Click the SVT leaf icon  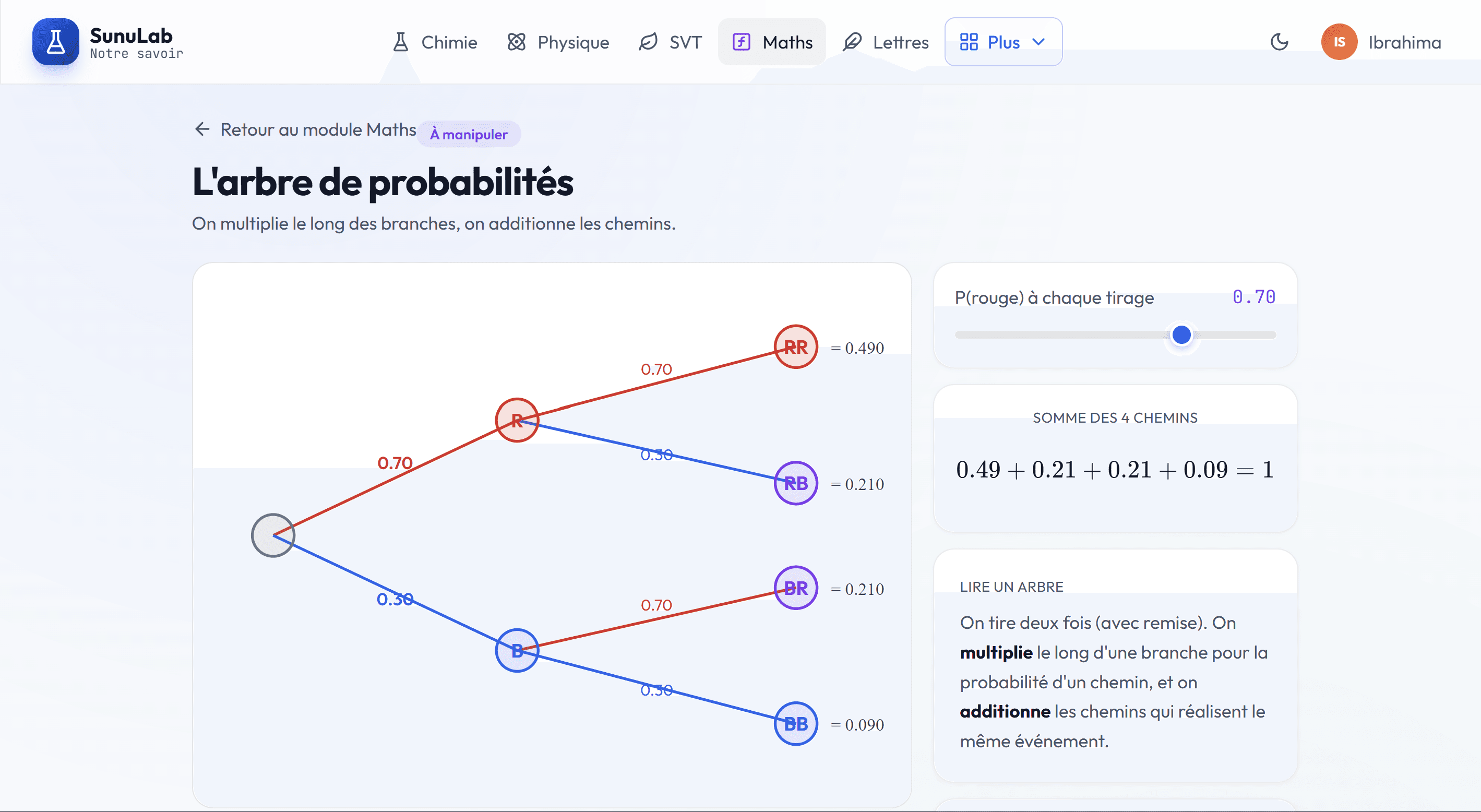pos(648,42)
